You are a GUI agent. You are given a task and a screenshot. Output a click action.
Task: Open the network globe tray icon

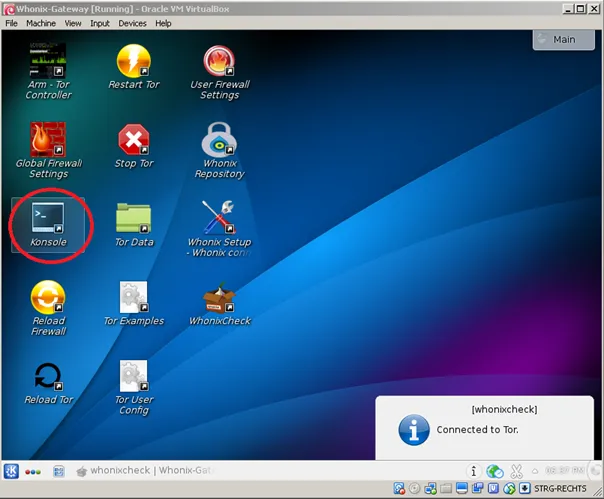pyautogui.click(x=495, y=471)
